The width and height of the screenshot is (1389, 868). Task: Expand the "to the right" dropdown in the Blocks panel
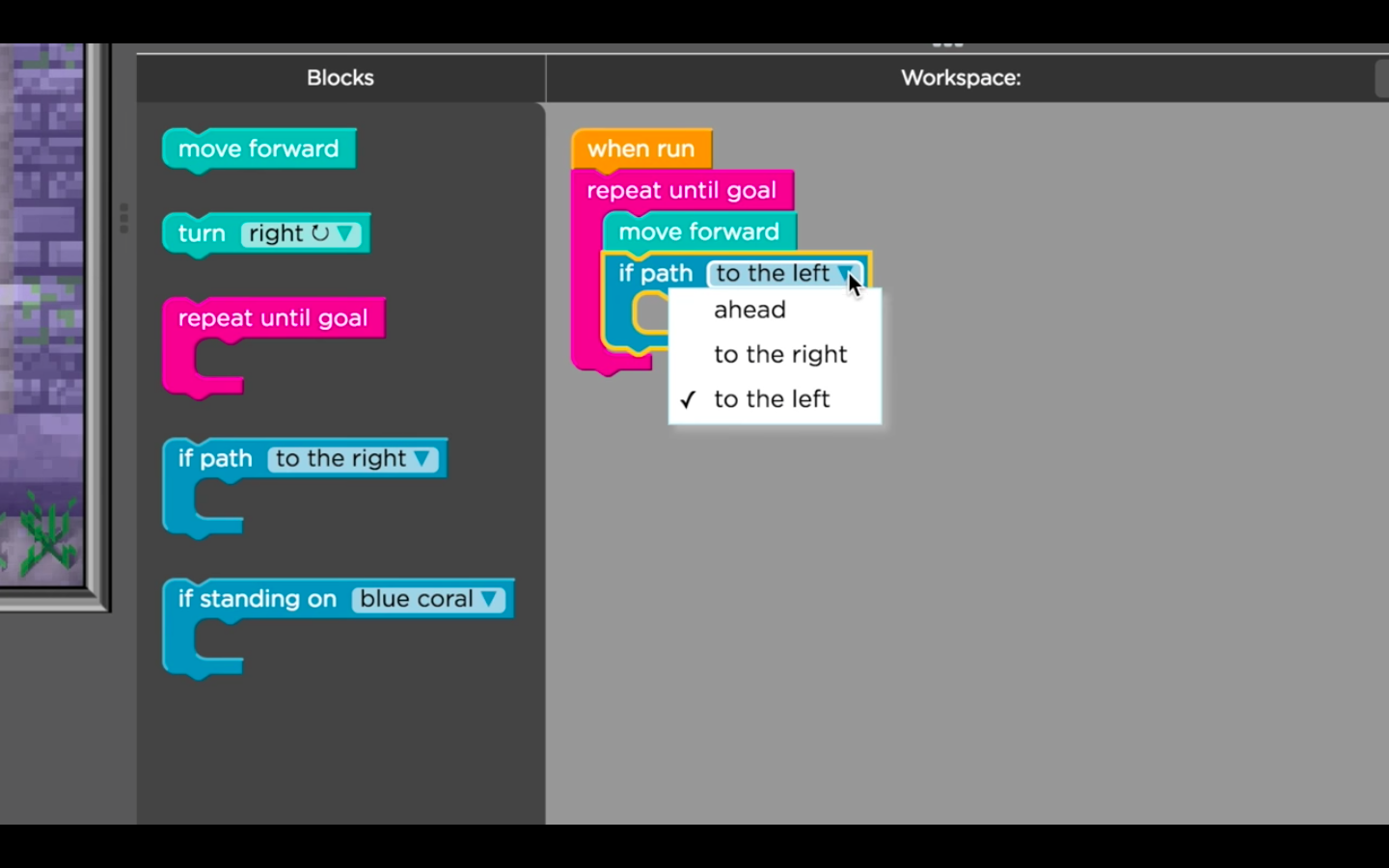click(x=352, y=459)
